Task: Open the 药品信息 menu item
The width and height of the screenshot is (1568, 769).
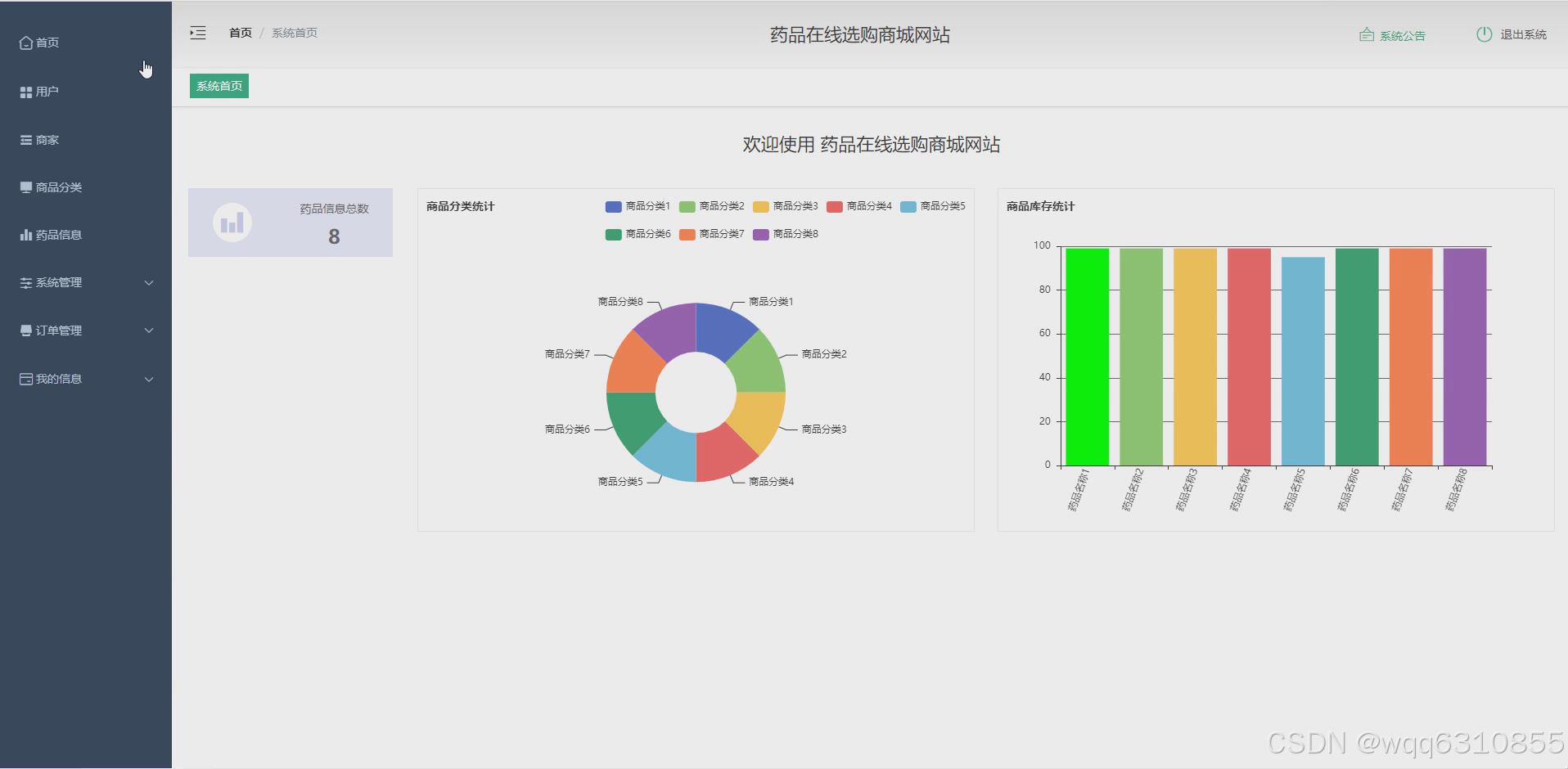Action: point(86,235)
